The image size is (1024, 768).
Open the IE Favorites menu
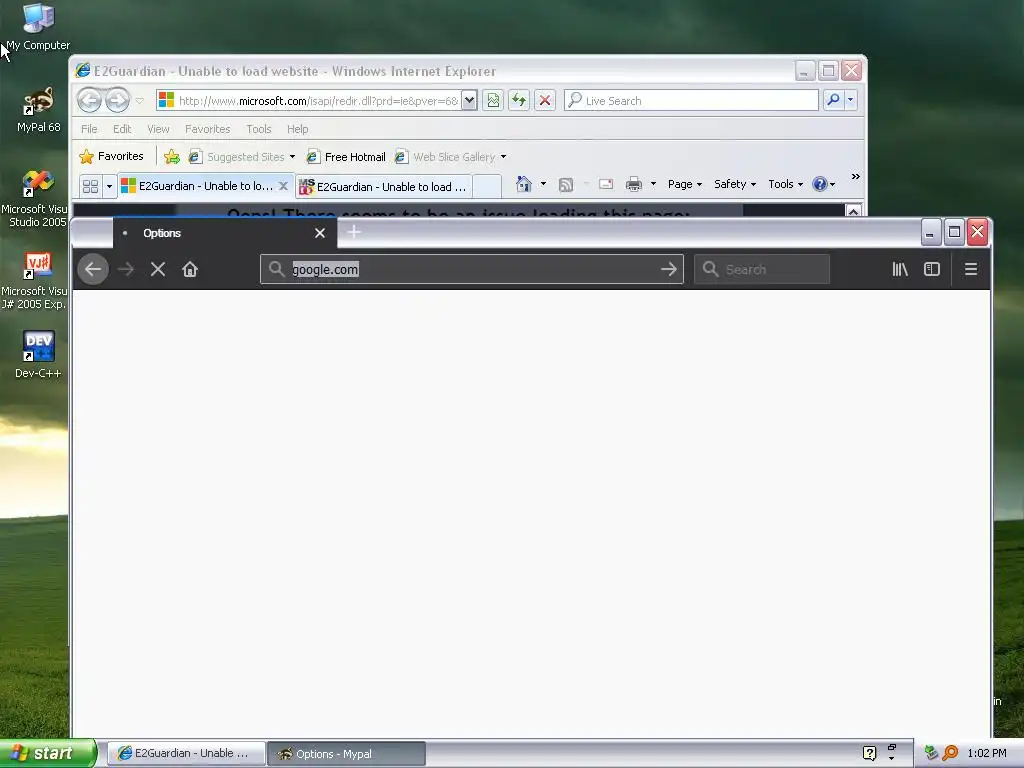tap(208, 129)
